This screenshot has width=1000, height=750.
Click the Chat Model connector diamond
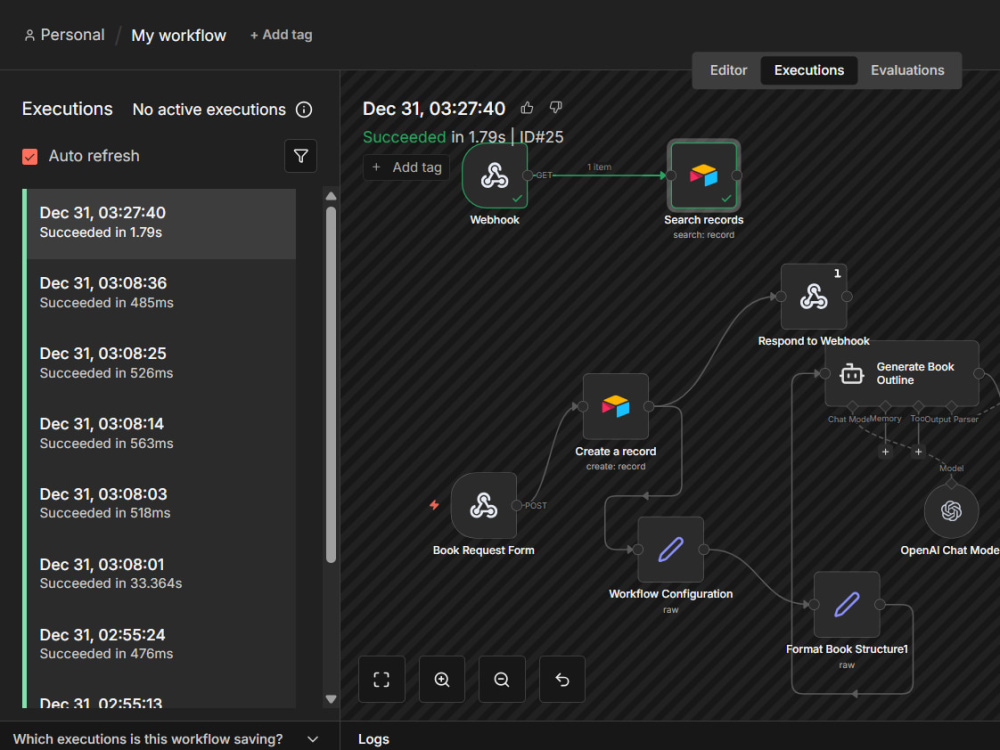[853, 406]
